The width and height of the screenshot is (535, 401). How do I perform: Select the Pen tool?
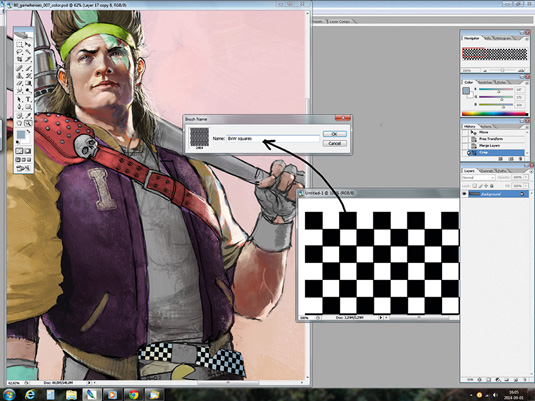click(19, 107)
